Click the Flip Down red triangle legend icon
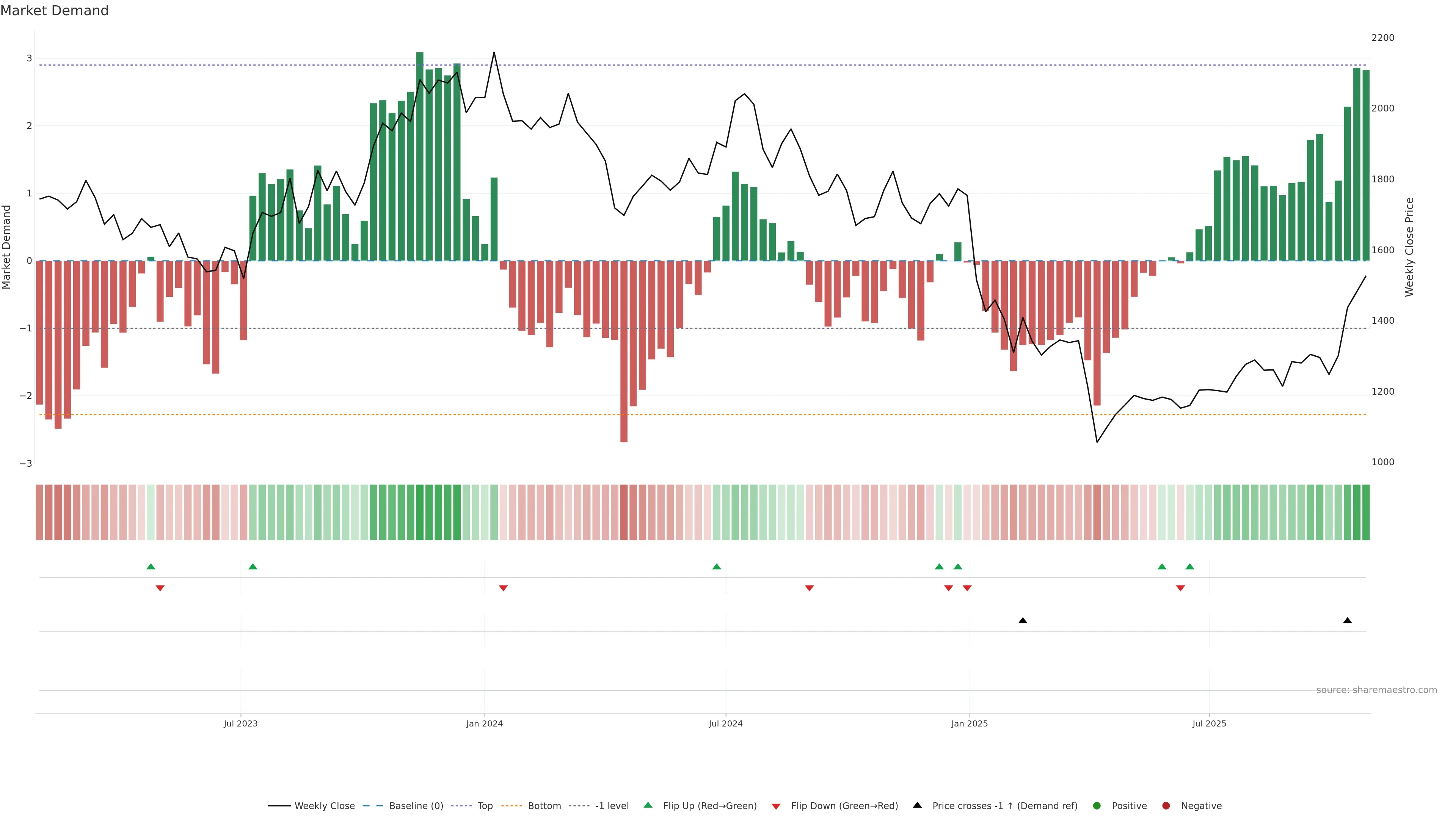Screen dimensions: 1456x819 (x=776, y=806)
